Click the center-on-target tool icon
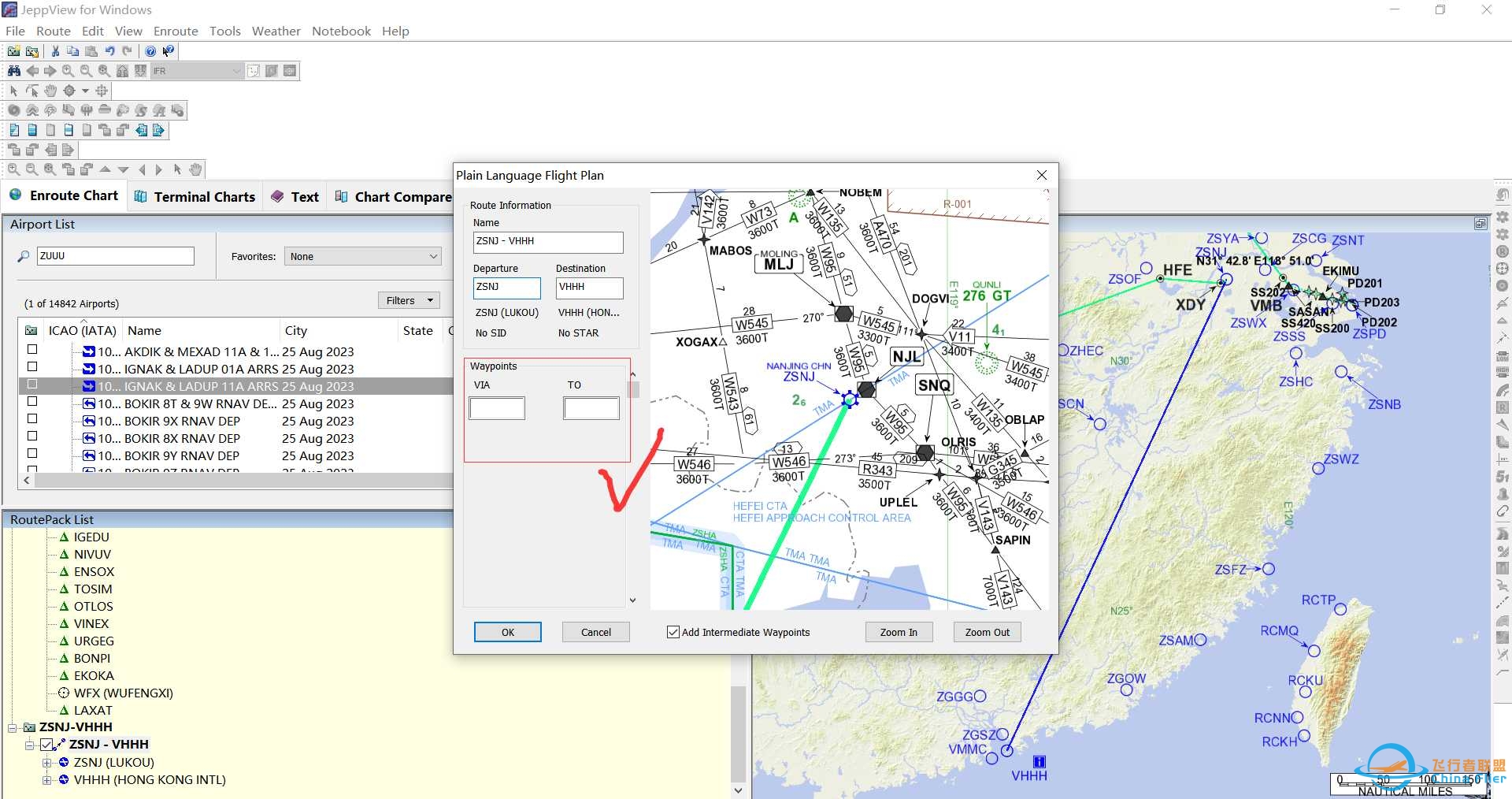This screenshot has width=1512, height=799. pyautogui.click(x=69, y=91)
